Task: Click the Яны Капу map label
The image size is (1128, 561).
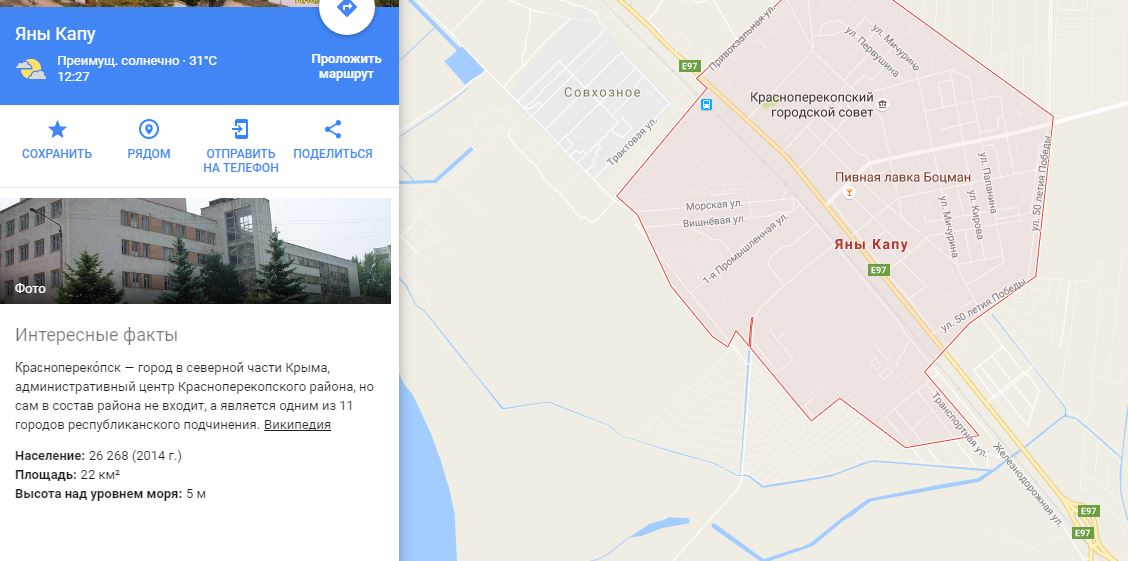Action: click(x=871, y=245)
